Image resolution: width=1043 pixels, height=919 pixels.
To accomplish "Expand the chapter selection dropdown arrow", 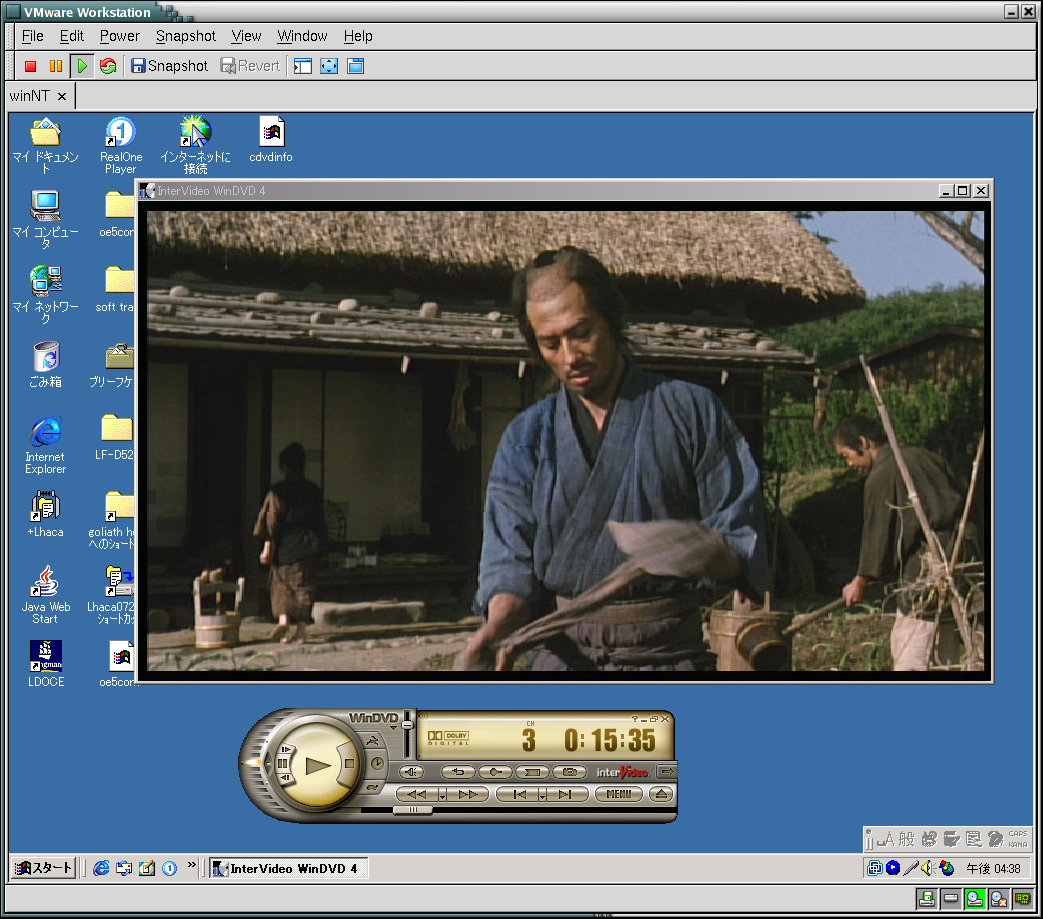I will (x=542, y=795).
